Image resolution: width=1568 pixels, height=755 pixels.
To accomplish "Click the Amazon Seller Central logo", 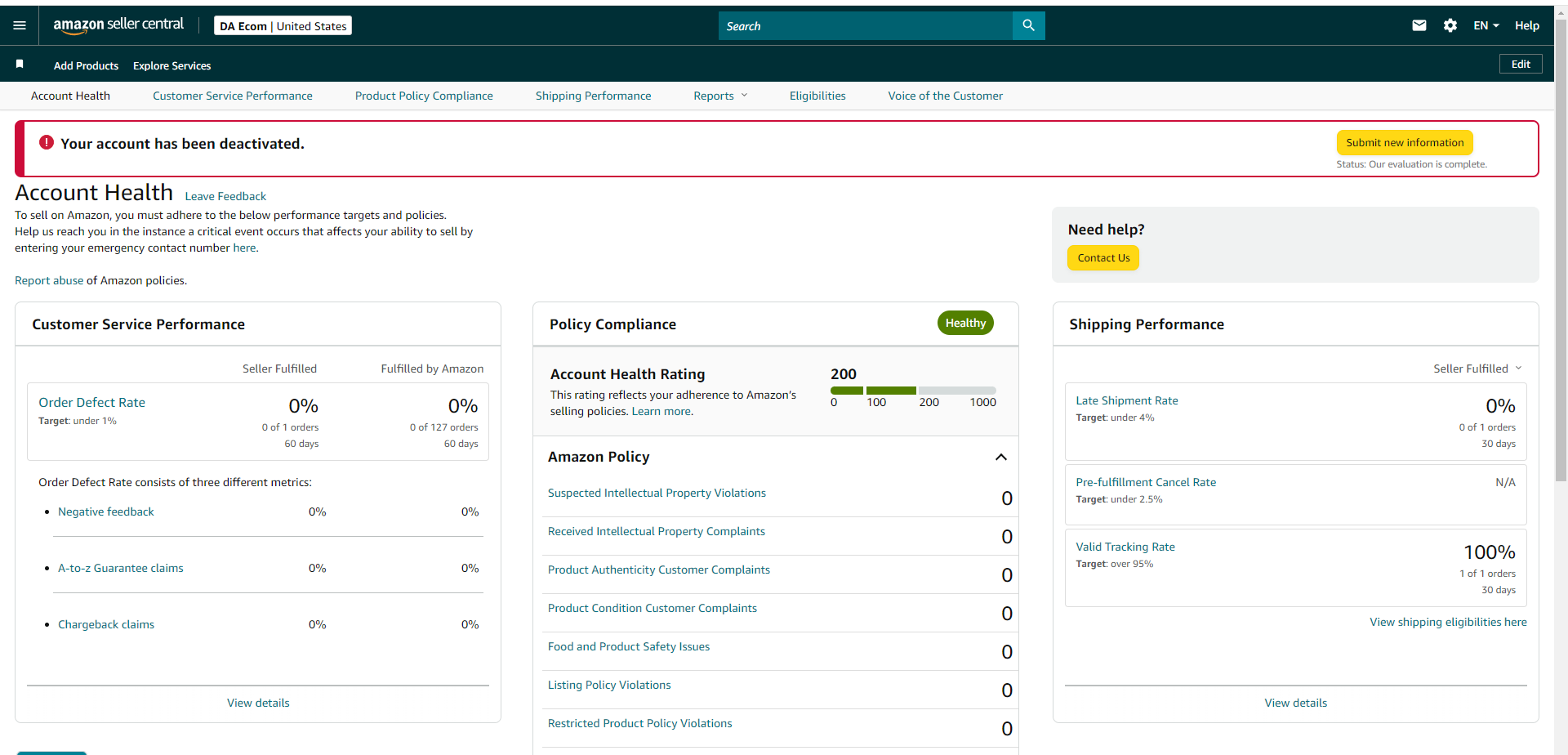I will tap(118, 25).
